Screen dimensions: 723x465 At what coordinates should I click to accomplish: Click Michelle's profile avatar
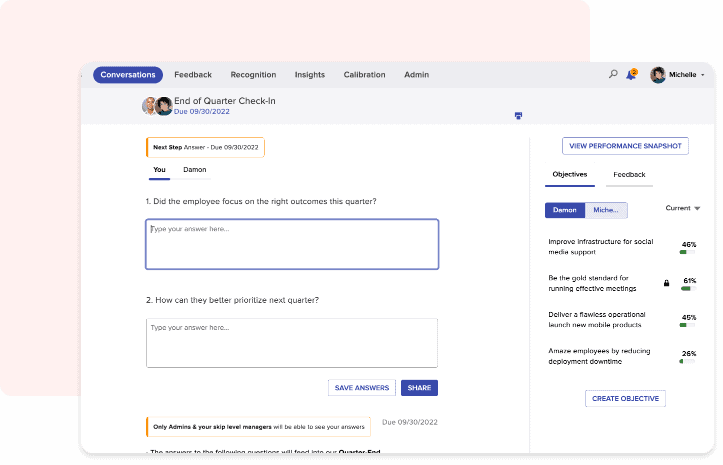point(658,75)
